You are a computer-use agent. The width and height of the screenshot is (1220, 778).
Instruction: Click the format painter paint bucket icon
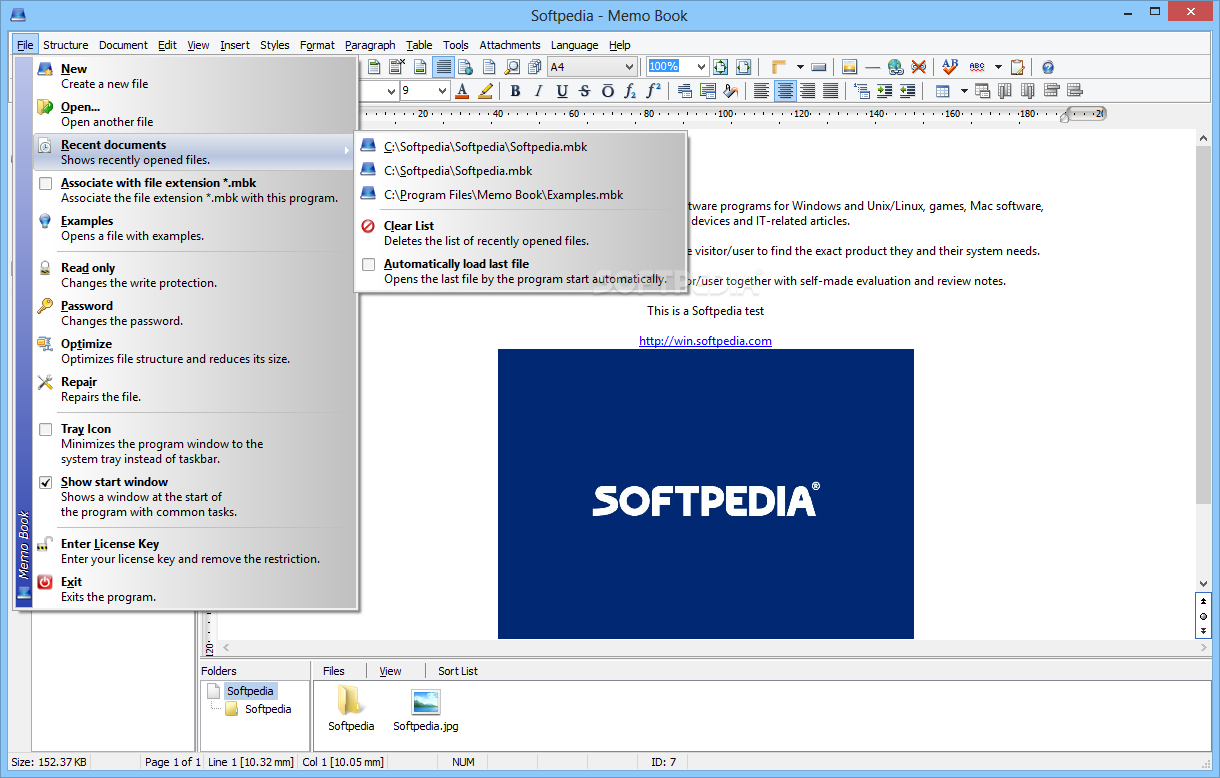[x=731, y=91]
